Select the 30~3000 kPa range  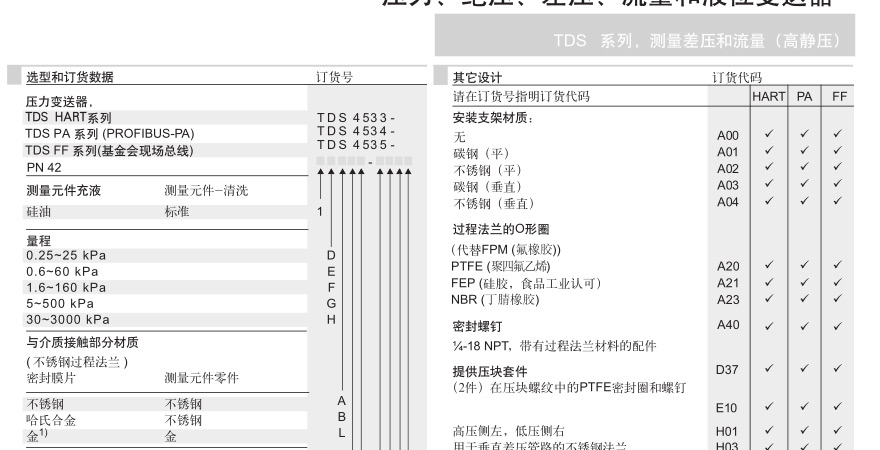point(67,319)
